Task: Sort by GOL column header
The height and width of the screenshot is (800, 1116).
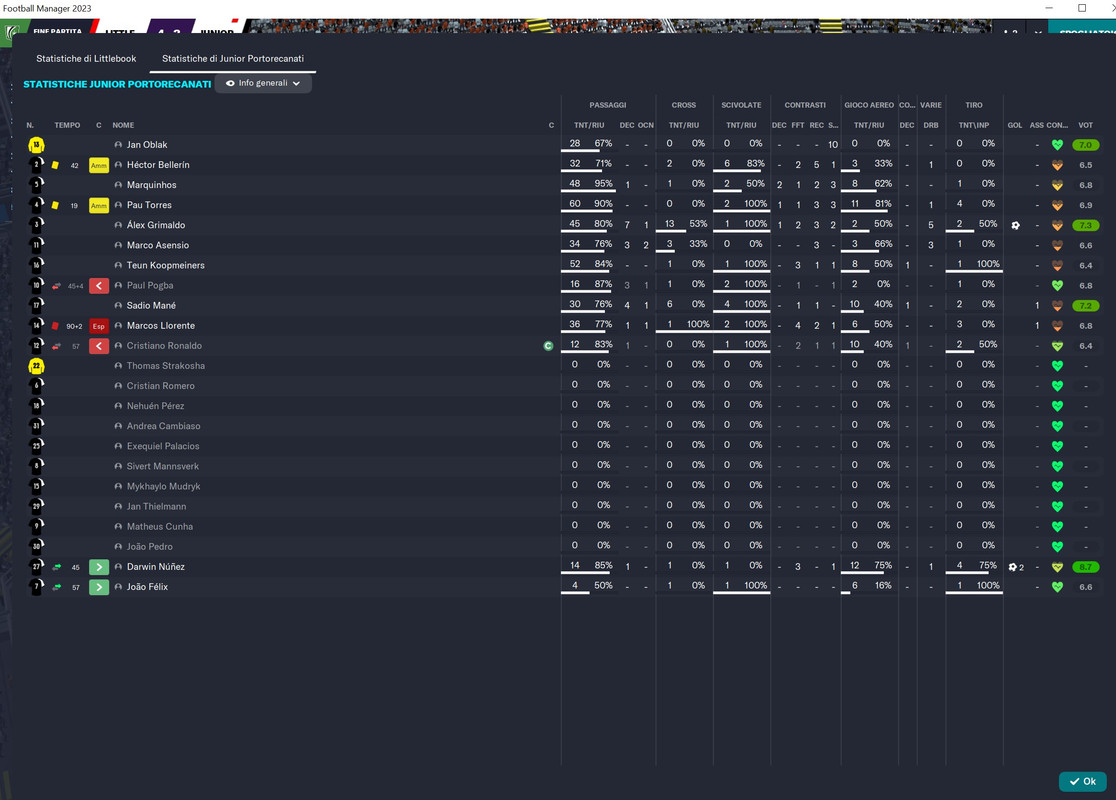Action: 1015,125
